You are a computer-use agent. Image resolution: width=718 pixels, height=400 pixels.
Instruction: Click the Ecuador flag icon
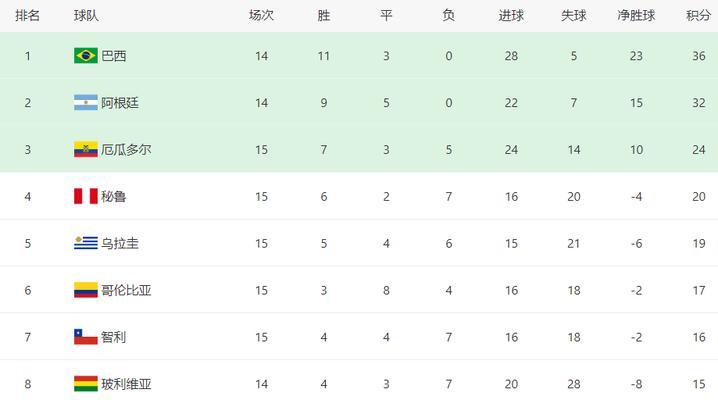coord(86,150)
